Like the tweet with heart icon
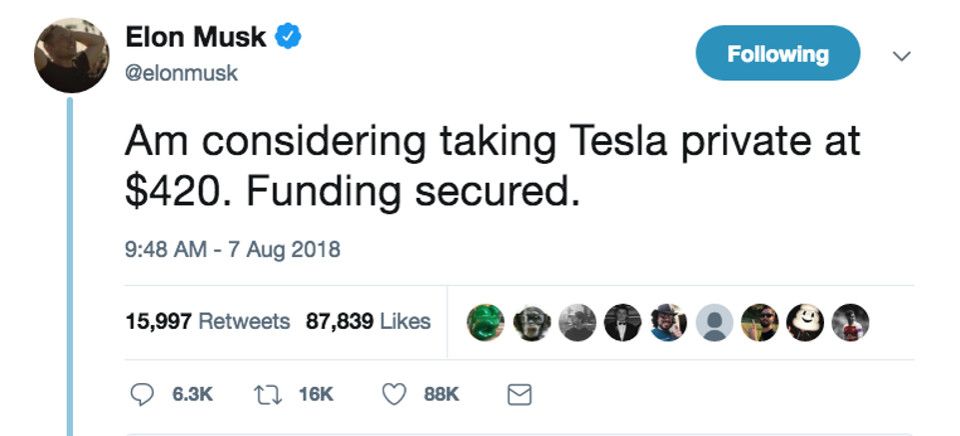Viewport: 960px width, 436px height. coord(396,395)
